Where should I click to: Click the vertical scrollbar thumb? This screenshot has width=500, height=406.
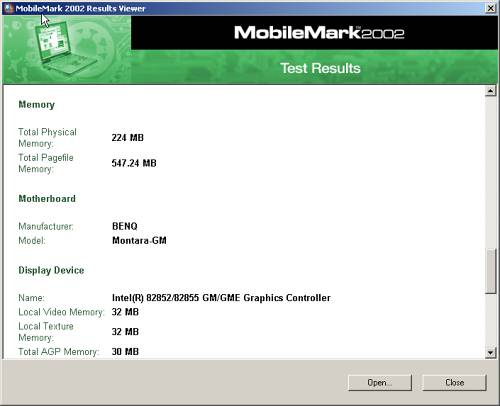coord(491,271)
